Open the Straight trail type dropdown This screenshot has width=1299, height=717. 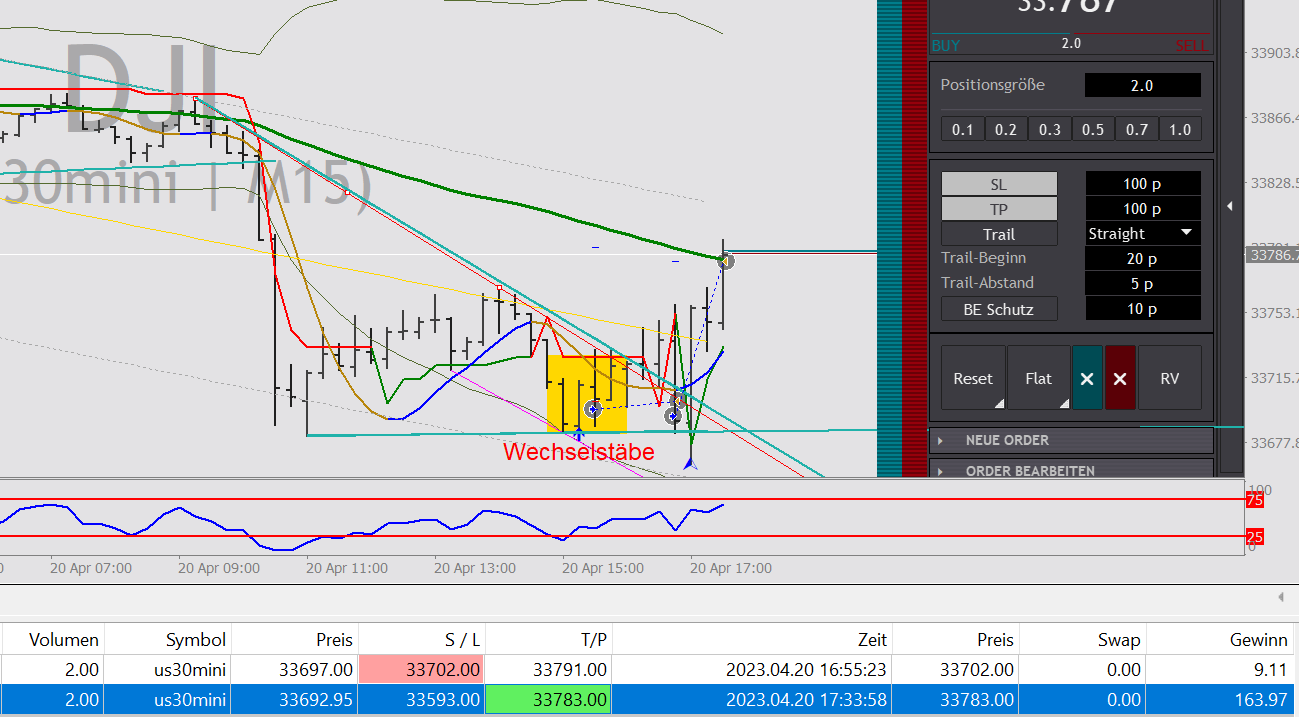(1142, 234)
